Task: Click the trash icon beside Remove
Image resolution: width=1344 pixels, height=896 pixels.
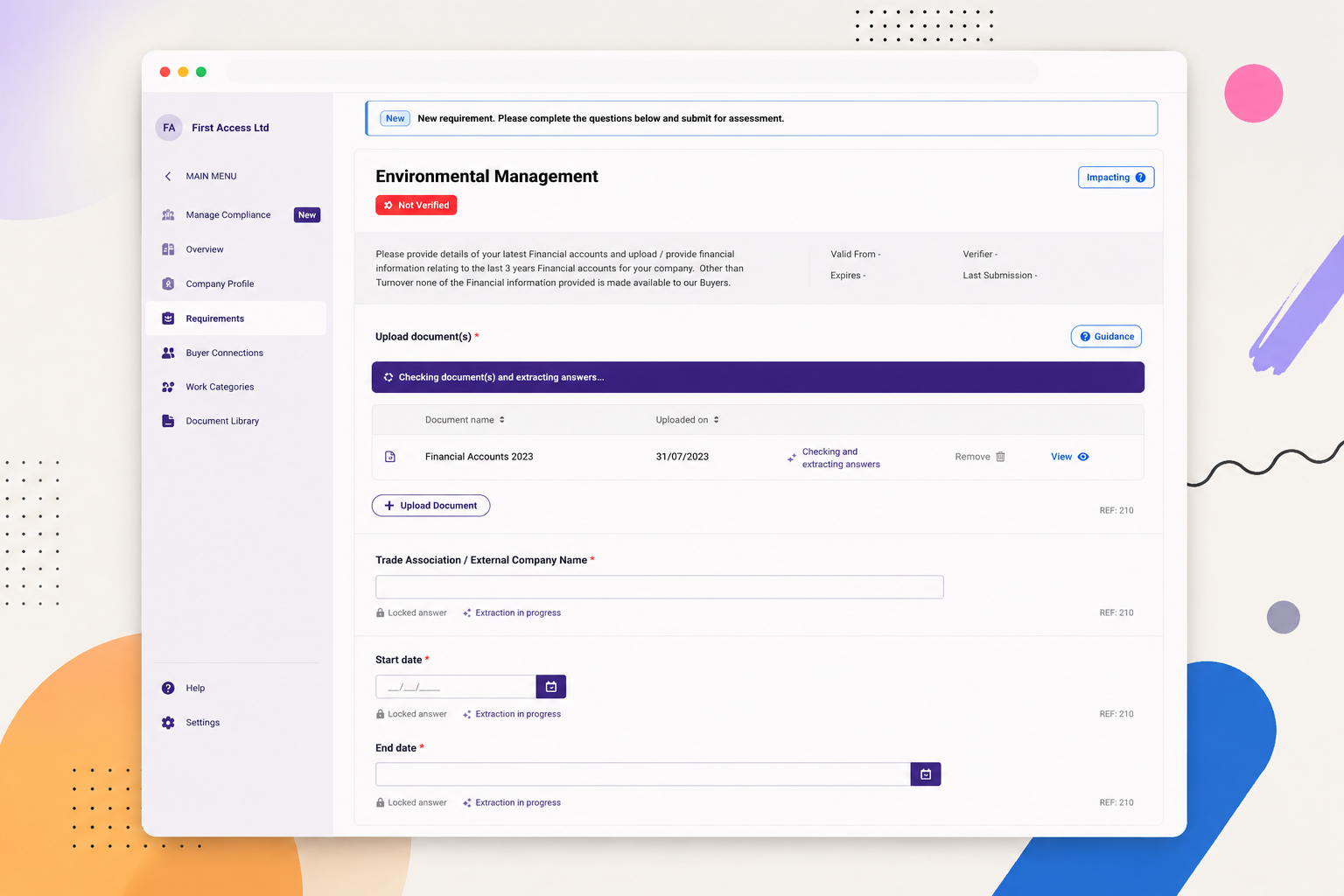Action: coord(1000,457)
